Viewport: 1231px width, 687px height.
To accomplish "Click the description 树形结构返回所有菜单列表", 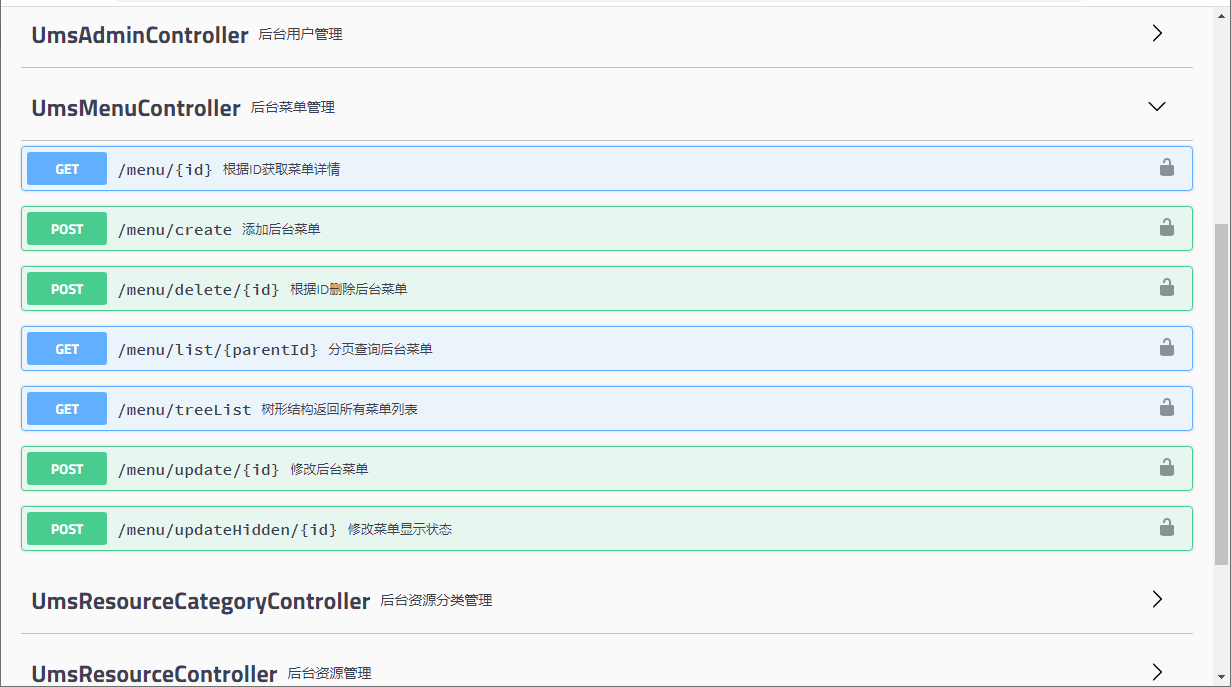I will [340, 409].
